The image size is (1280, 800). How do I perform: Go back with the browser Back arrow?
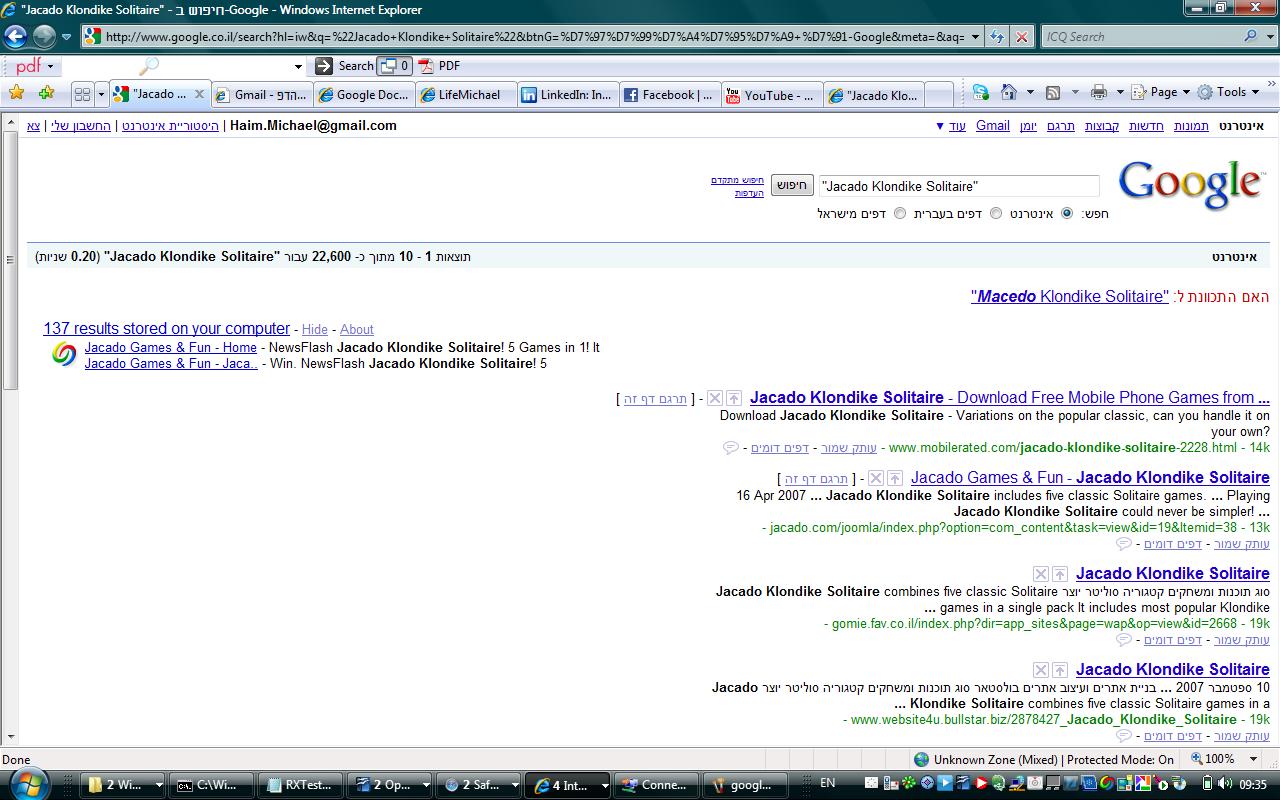tap(15, 37)
